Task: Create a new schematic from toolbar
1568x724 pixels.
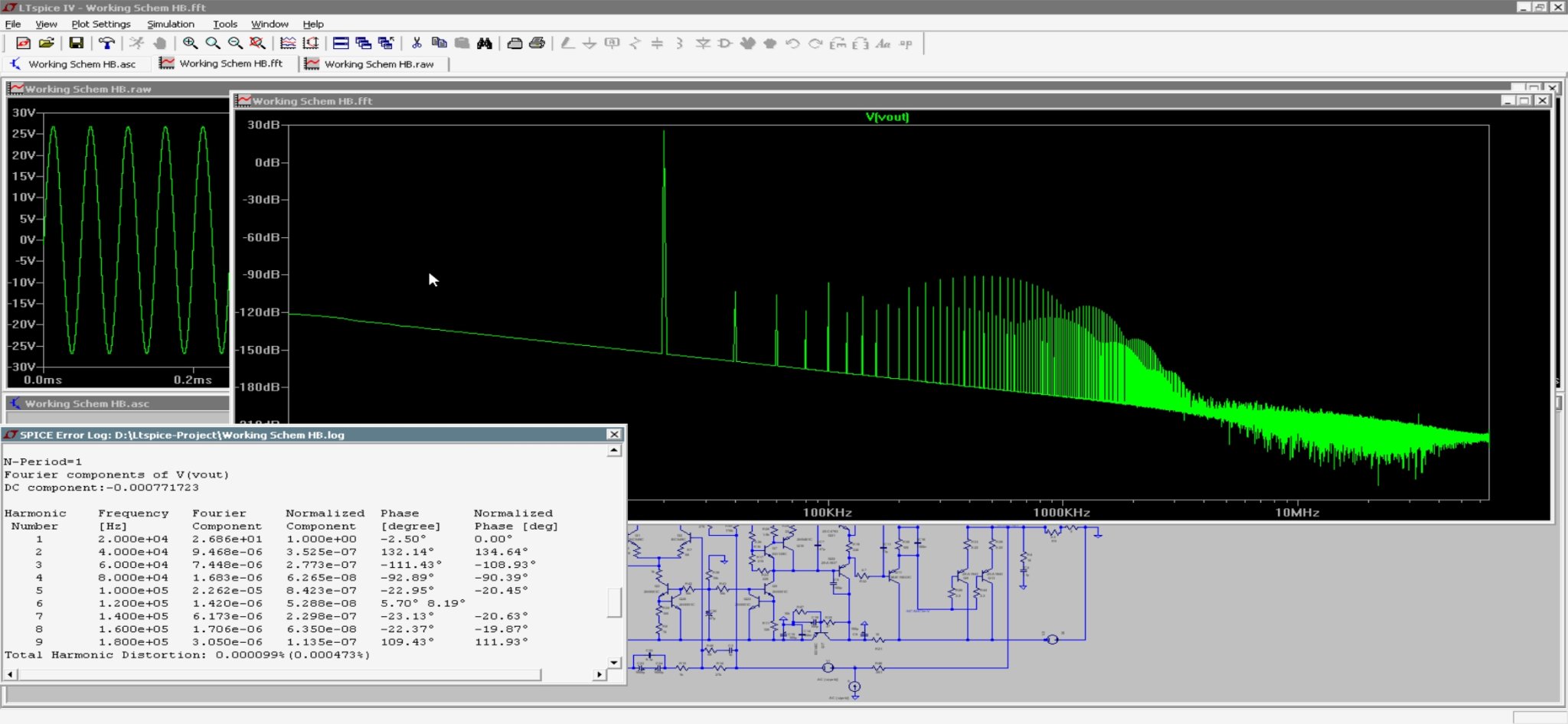Action: 23,44
